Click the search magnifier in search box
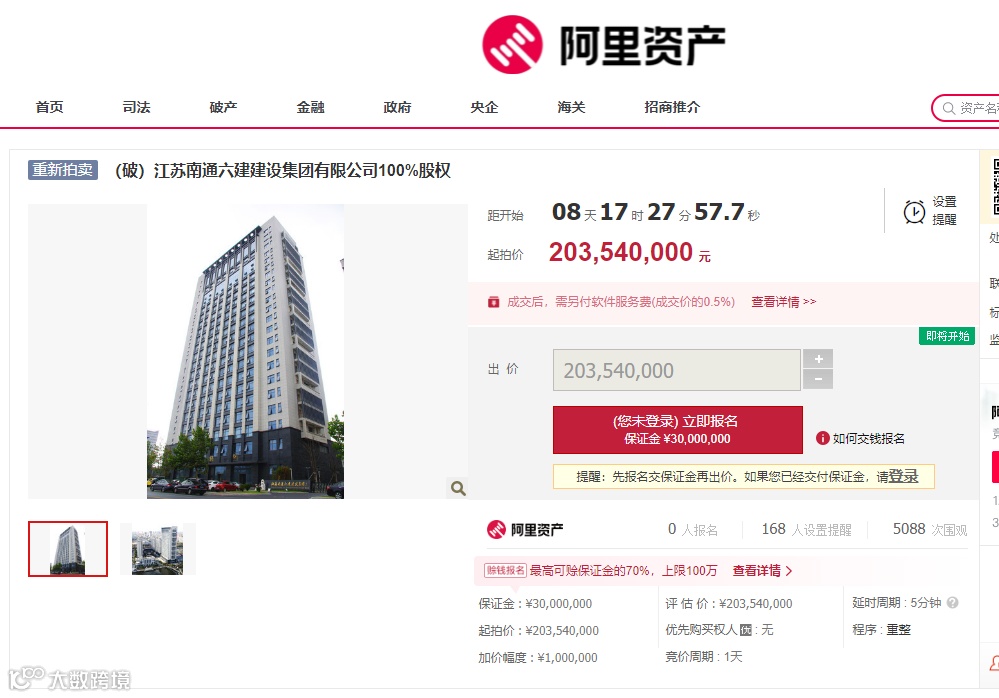The height and width of the screenshot is (698, 999). pyautogui.click(x=949, y=108)
